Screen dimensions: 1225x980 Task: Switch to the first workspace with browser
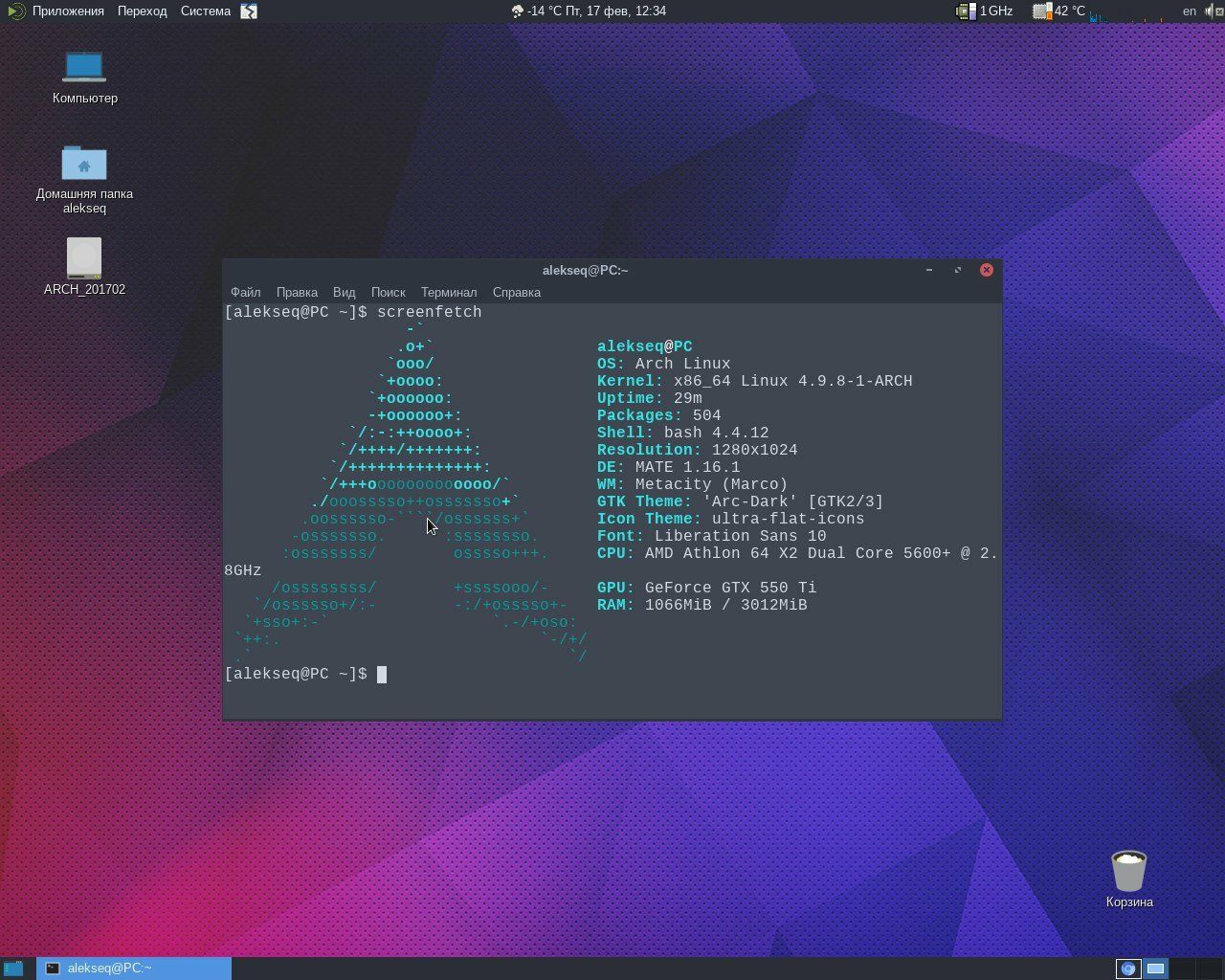point(1128,969)
